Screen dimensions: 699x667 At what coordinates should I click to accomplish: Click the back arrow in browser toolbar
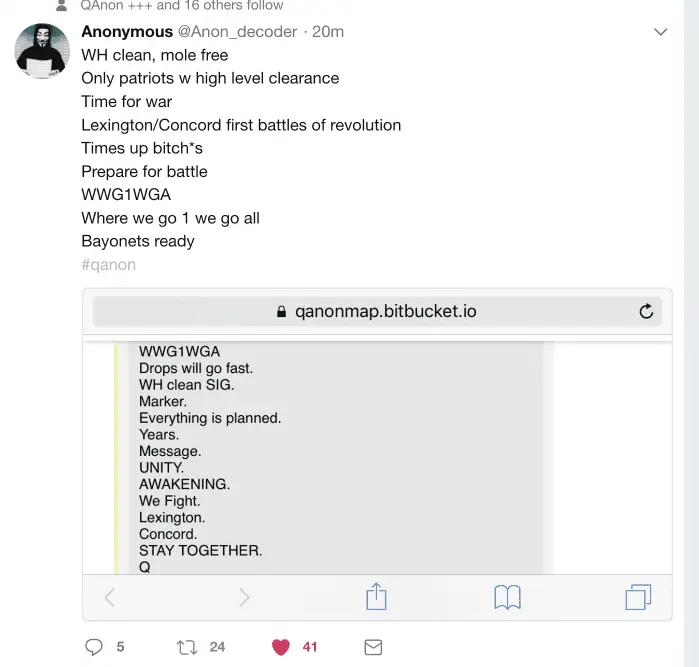(110, 597)
